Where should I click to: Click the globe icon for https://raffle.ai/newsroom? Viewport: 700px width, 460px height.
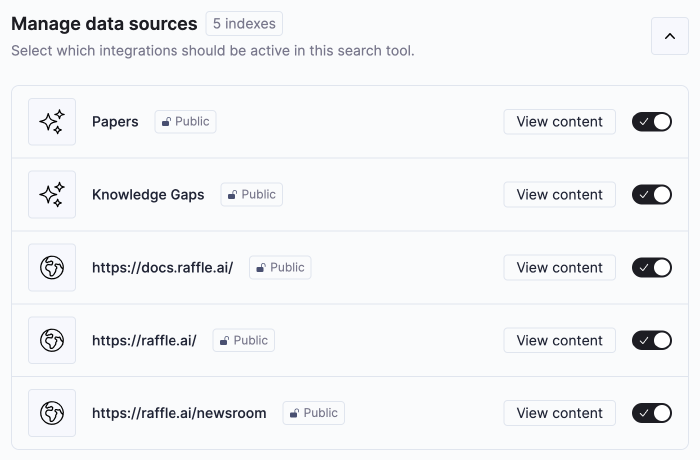click(x=52, y=413)
